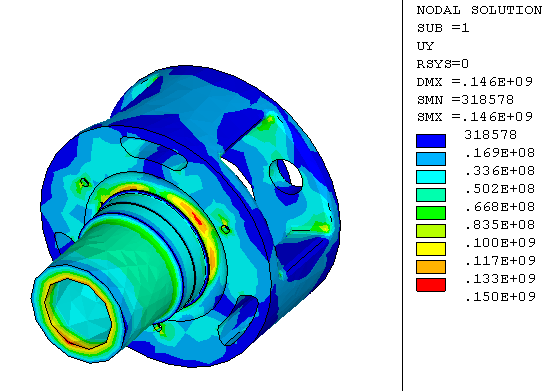Click the SMX =.146E+09 value
The width and height of the screenshot is (554, 391).
pos(475,117)
